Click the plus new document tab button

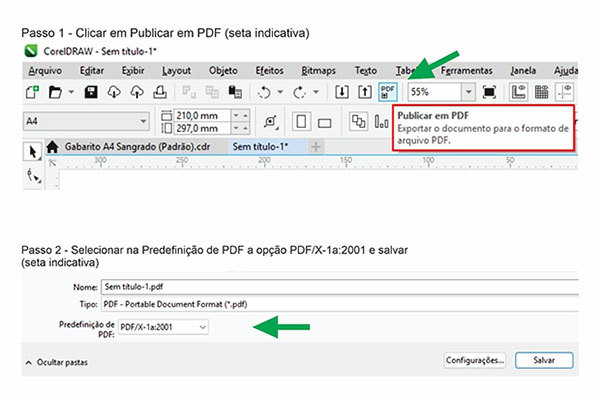(316, 147)
